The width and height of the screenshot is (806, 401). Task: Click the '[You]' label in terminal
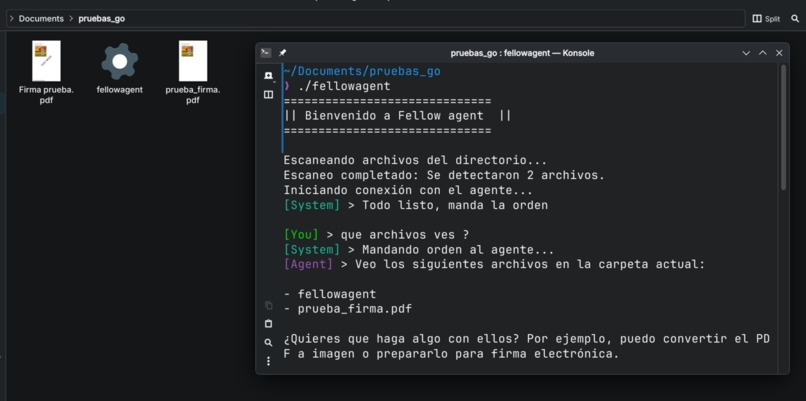[301, 235]
